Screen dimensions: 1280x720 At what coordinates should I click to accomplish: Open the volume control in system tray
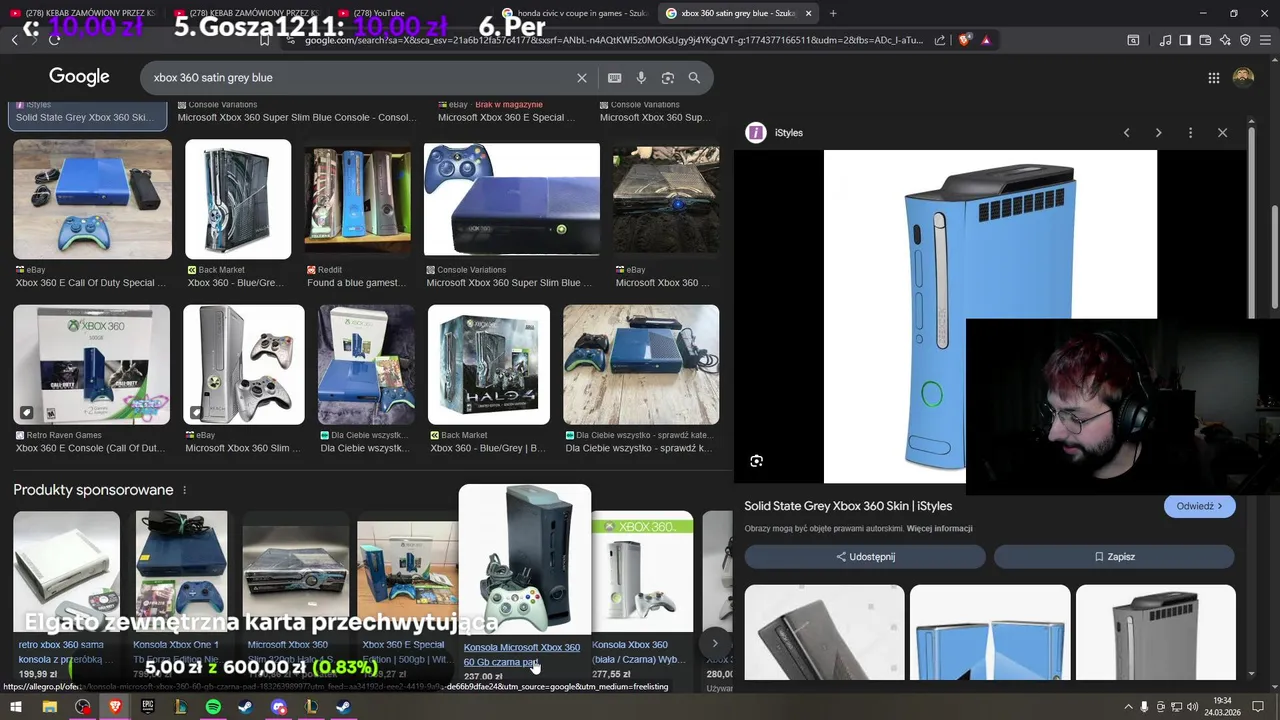coord(1192,707)
